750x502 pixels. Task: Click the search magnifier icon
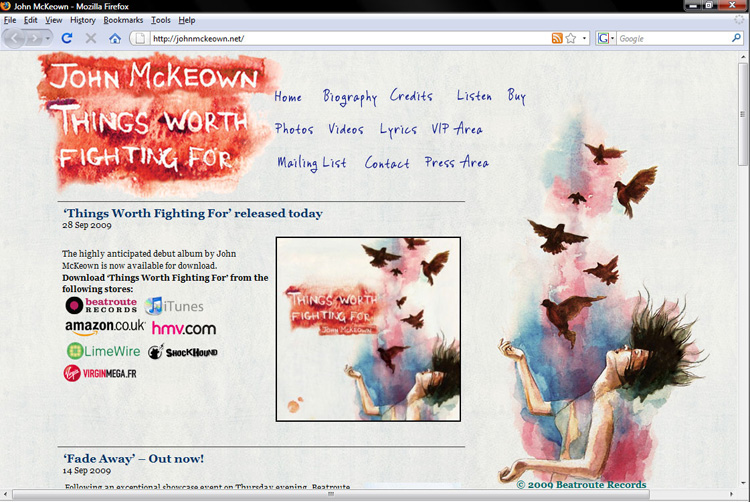tap(736, 38)
